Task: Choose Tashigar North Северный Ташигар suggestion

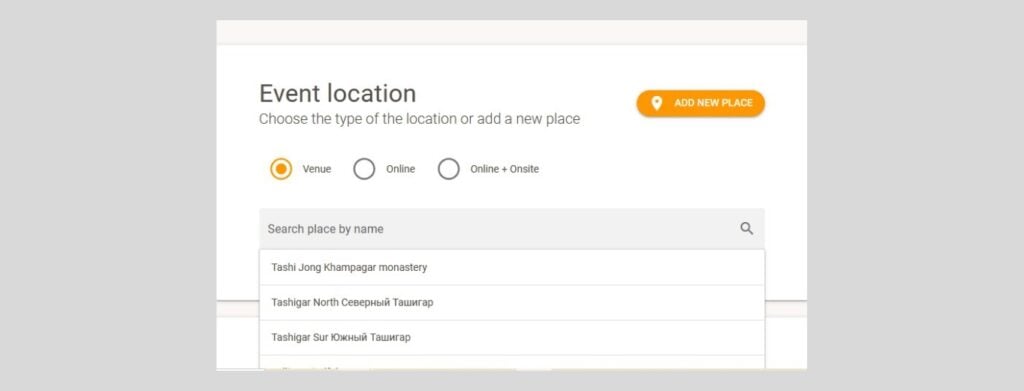Action: coord(512,303)
